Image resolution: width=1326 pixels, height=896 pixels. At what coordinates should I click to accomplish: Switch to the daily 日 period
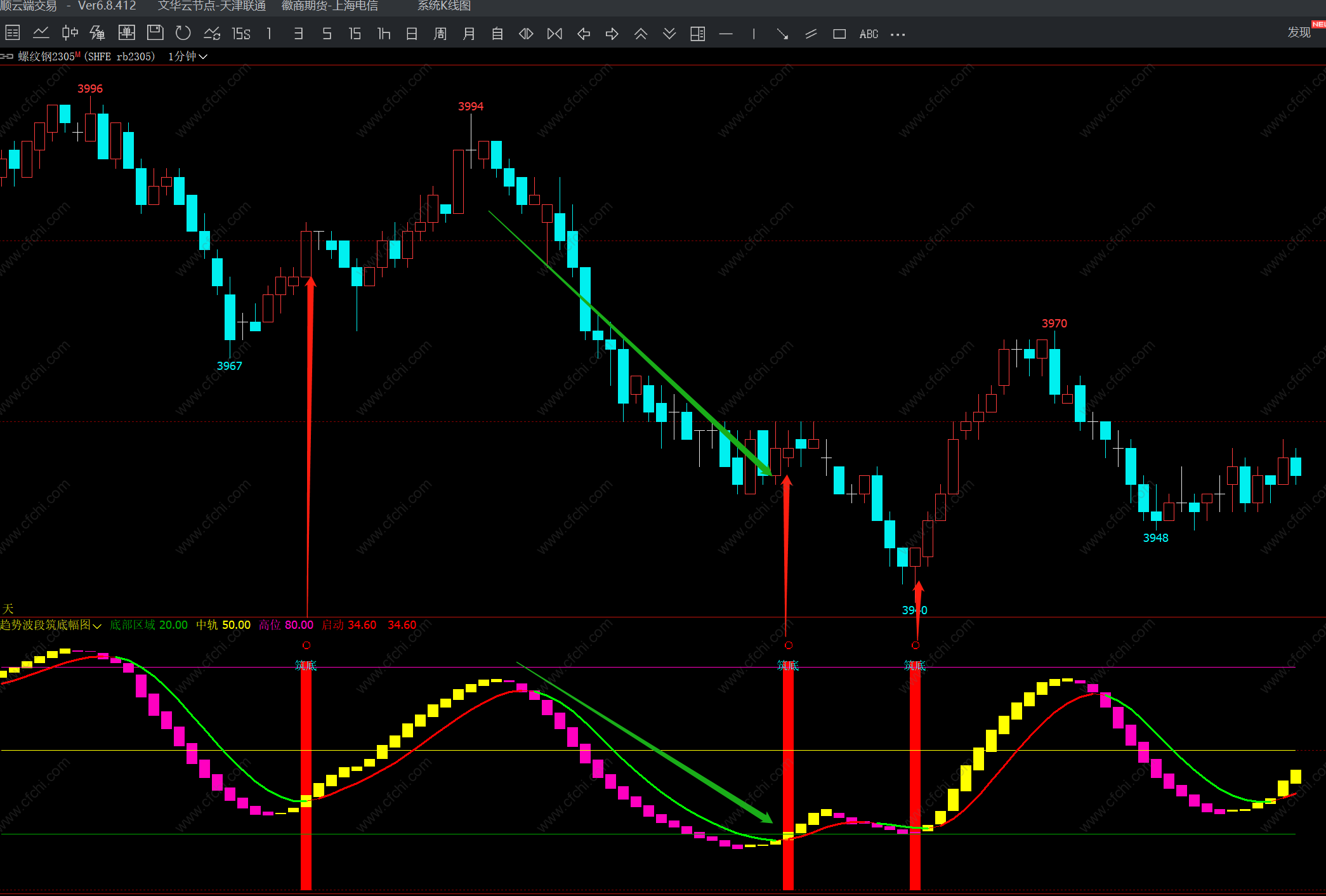click(412, 34)
